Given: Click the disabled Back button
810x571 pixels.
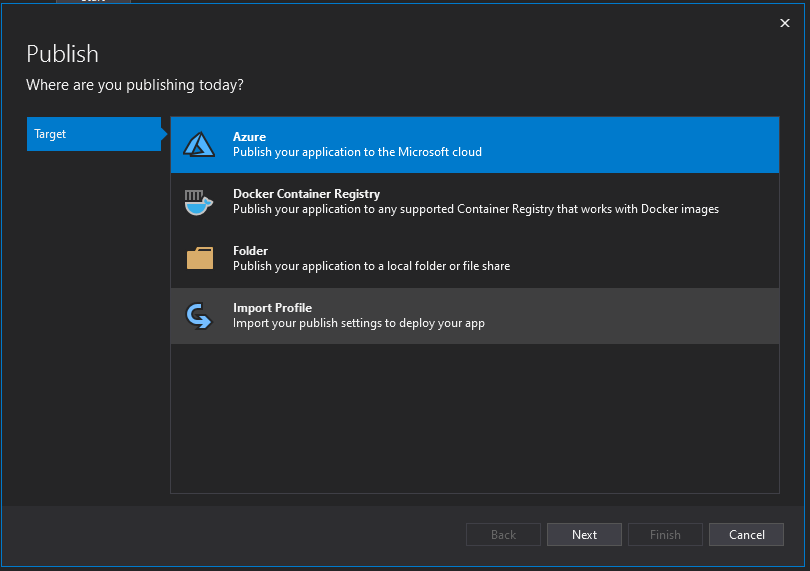Looking at the screenshot, I should (503, 534).
